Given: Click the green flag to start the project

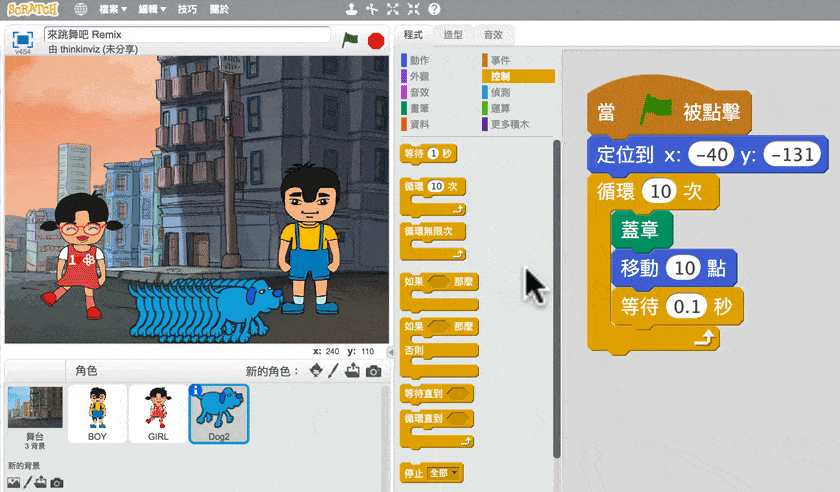Looking at the screenshot, I should coord(350,40).
